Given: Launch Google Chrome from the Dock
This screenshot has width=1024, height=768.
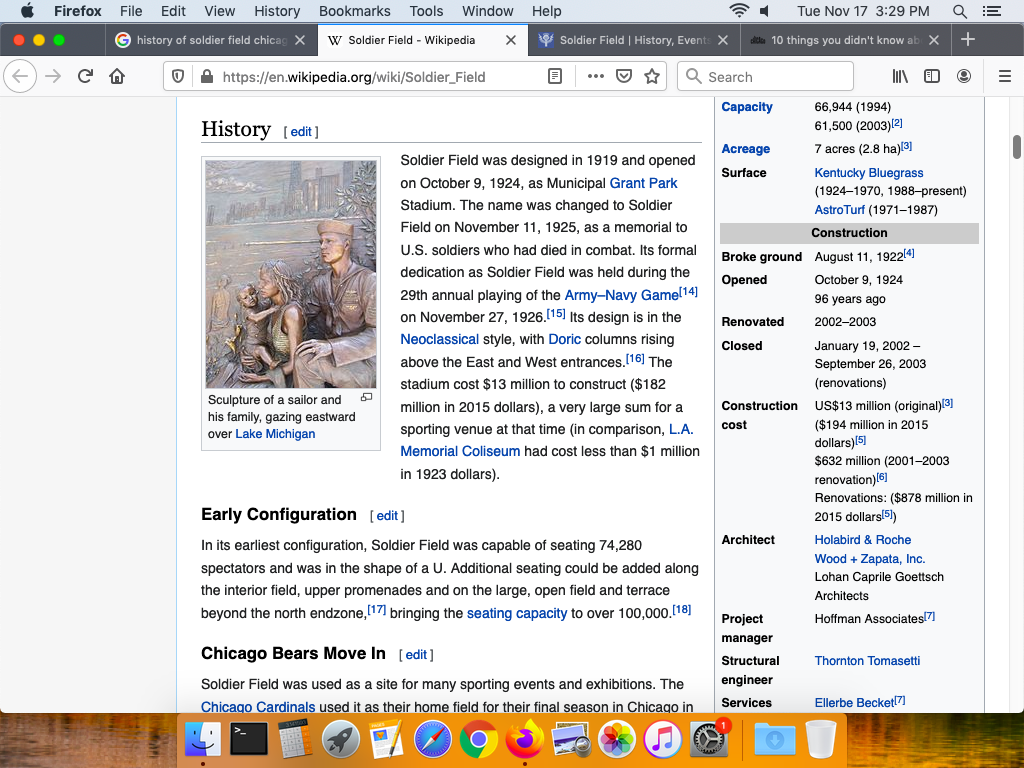Looking at the screenshot, I should coord(479,740).
